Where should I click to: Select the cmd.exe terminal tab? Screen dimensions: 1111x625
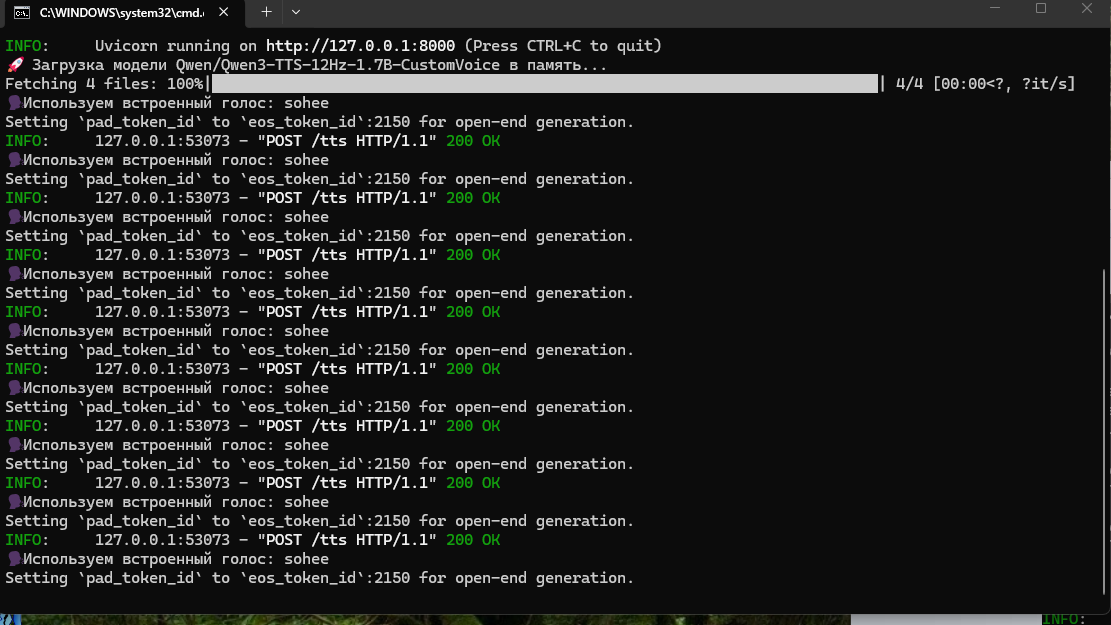(122, 13)
